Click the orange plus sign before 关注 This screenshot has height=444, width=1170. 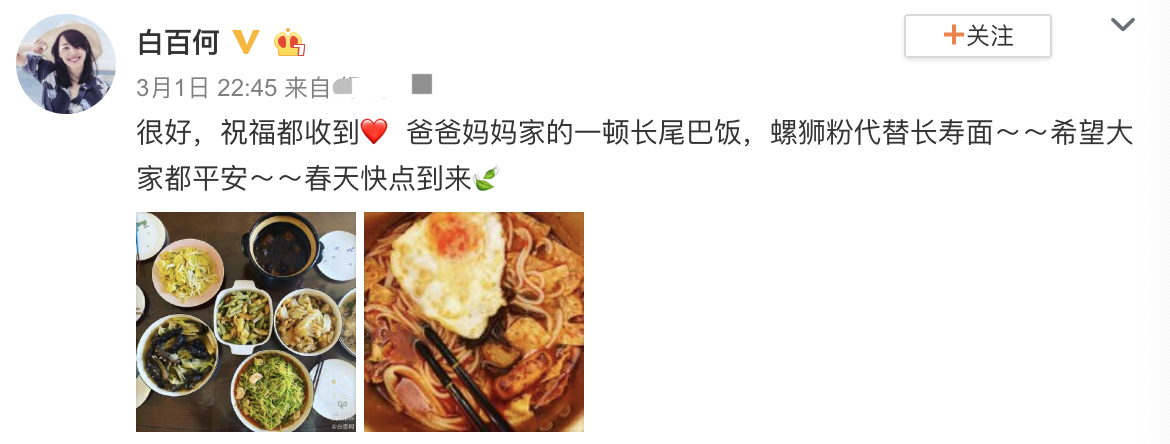pos(953,35)
